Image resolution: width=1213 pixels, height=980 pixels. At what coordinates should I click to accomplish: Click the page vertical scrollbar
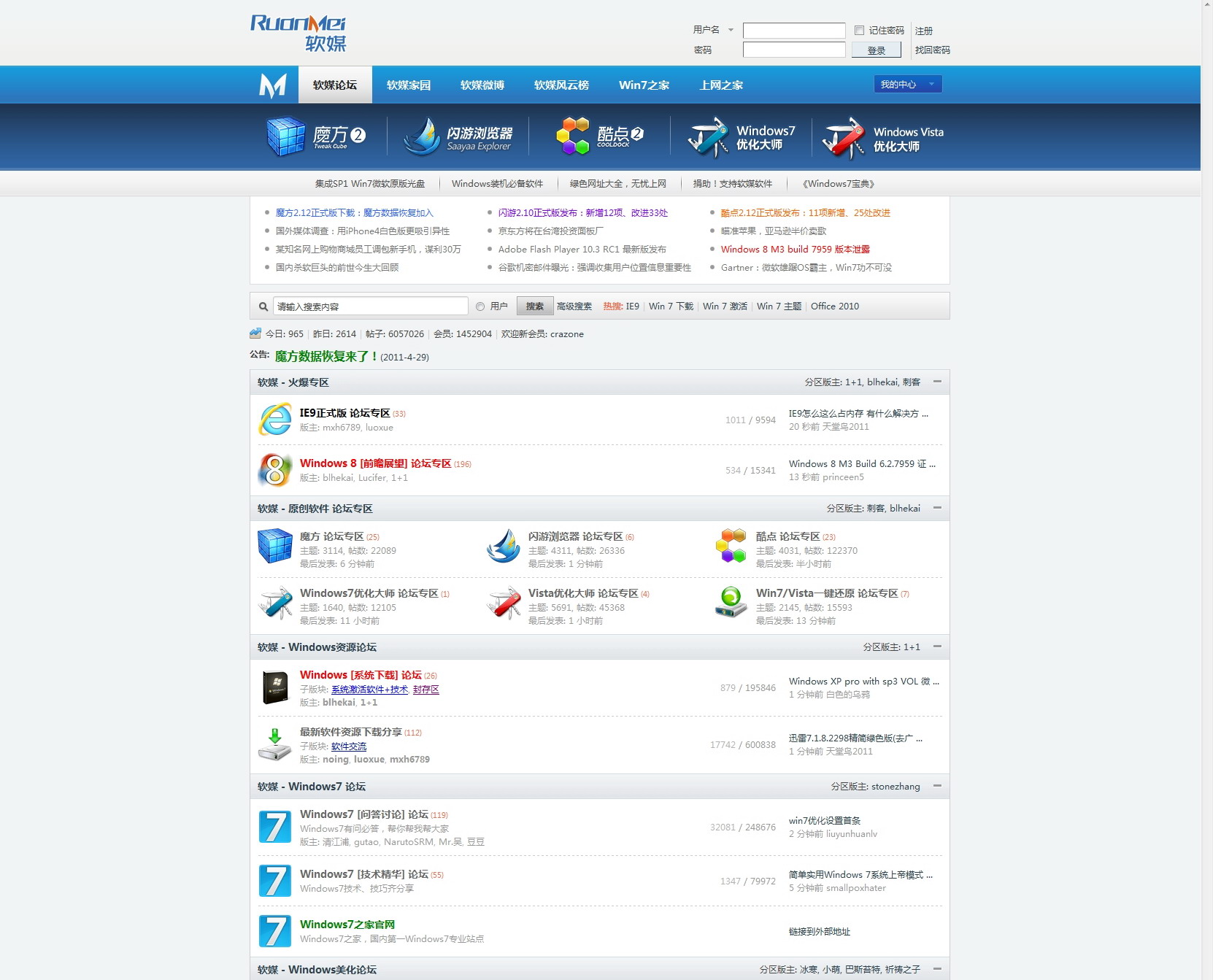(x=1207, y=490)
